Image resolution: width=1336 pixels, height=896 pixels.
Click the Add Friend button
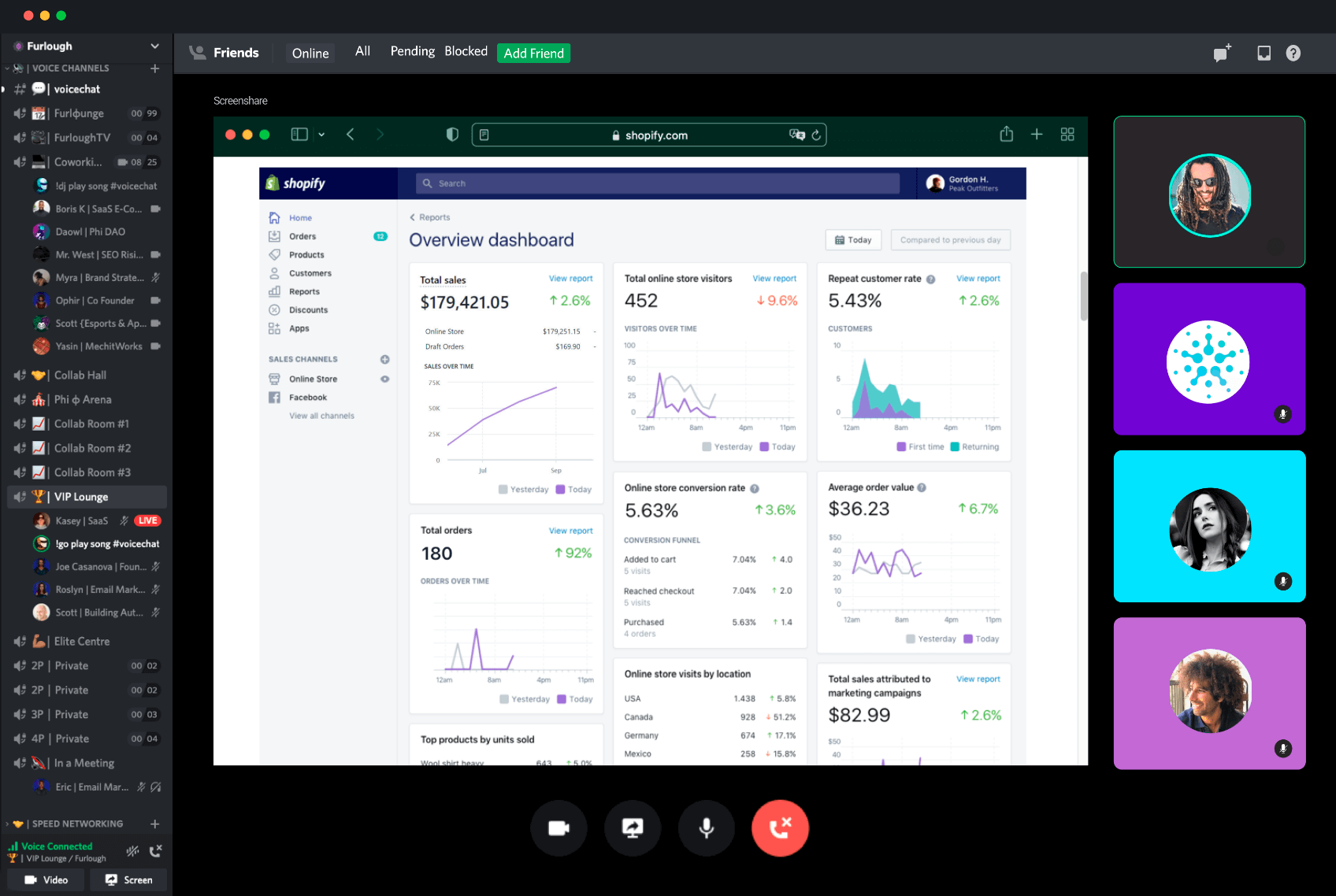(533, 53)
